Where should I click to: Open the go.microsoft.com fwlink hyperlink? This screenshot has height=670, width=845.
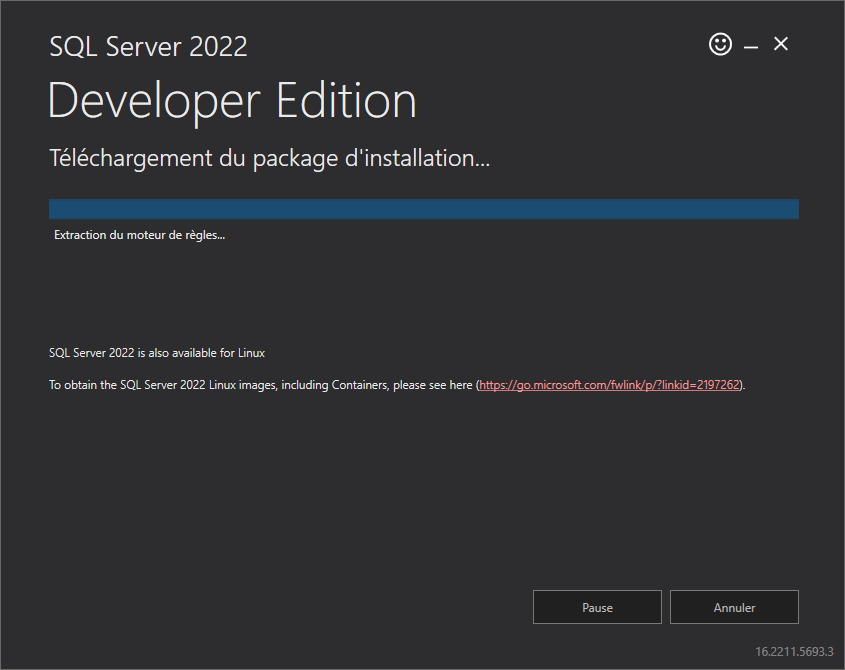[609, 385]
